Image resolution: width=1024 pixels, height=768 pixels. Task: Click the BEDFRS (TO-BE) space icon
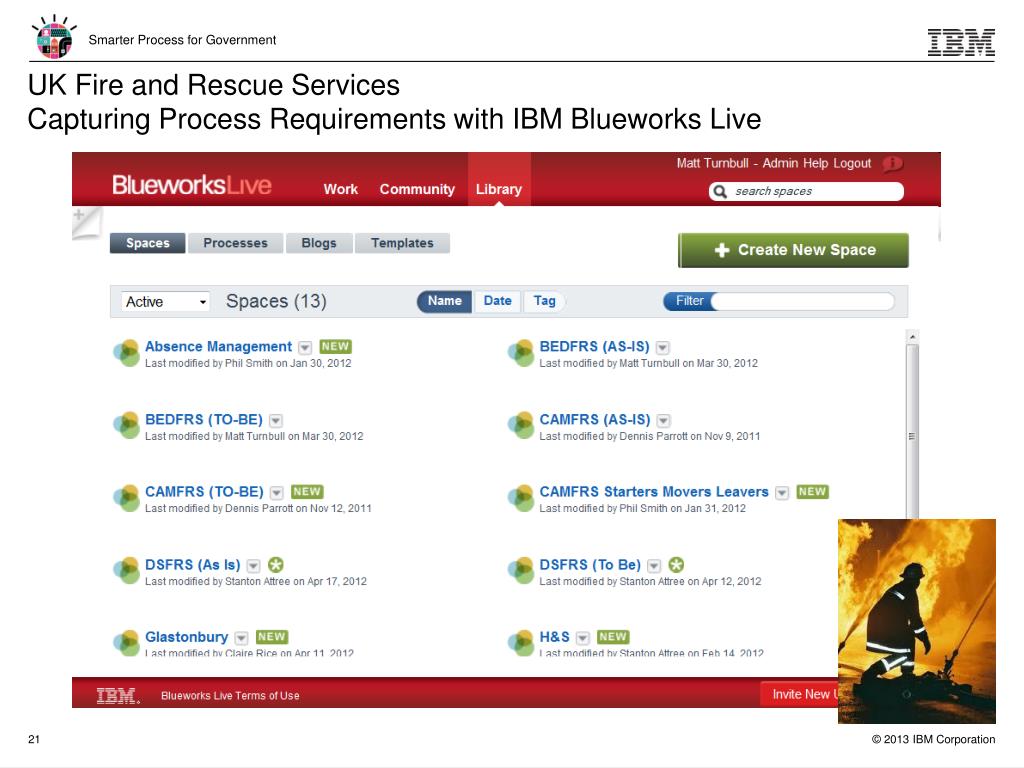tap(126, 425)
